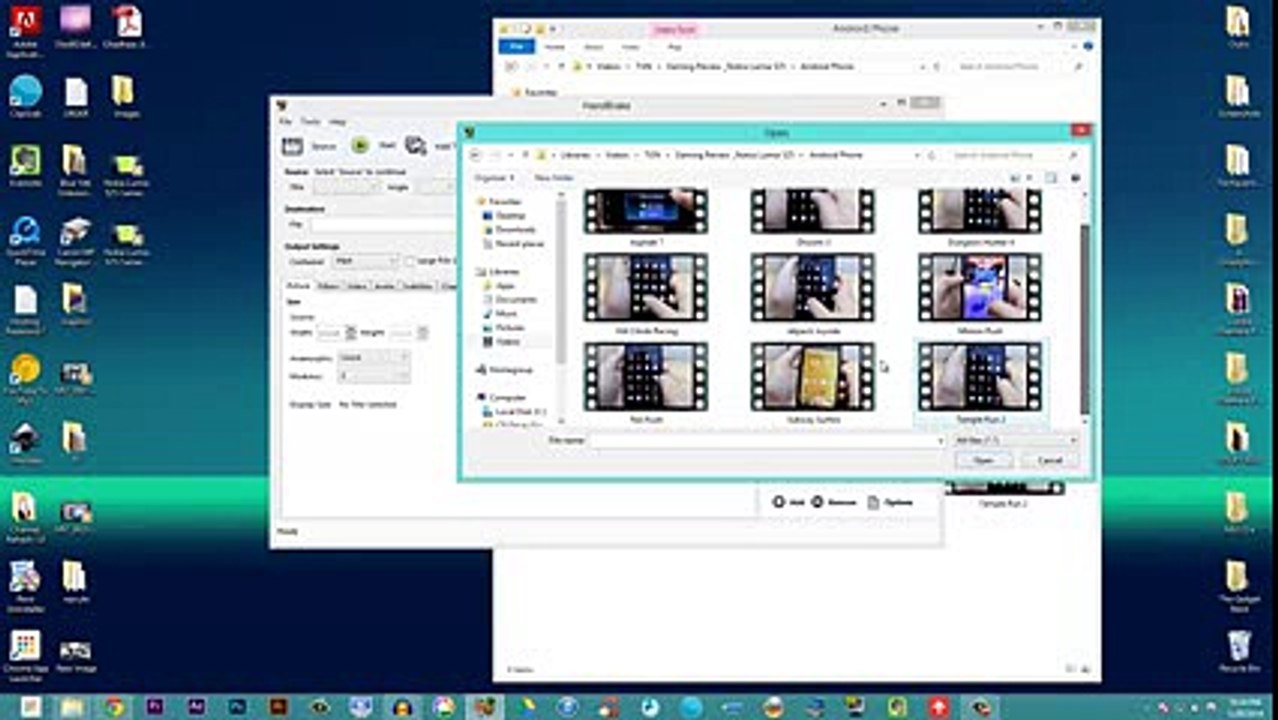This screenshot has height=720, width=1278.
Task: Switch to the Subtitles tab in HandBrake
Action: pos(417,286)
